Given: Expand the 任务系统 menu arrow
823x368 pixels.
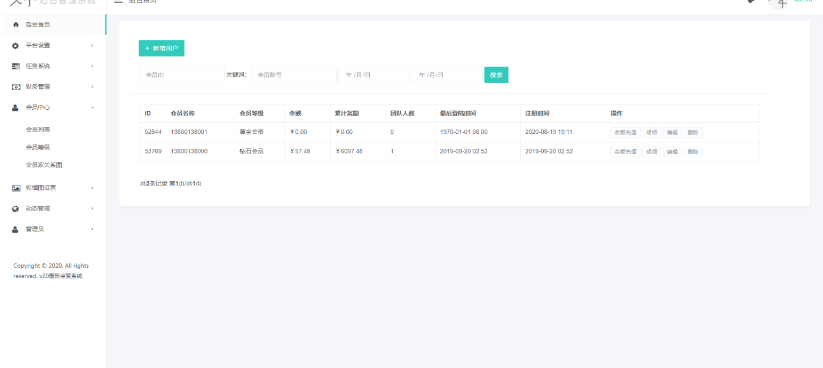Looking at the screenshot, I should pos(92,66).
